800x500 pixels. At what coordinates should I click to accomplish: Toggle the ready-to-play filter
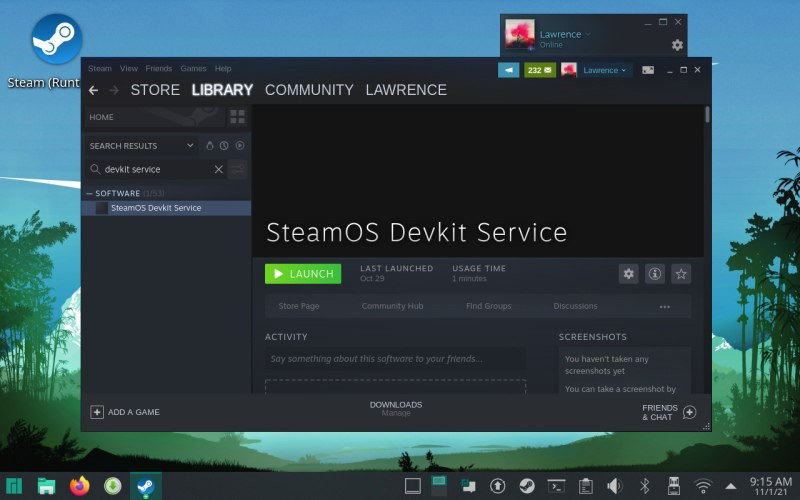[x=240, y=146]
